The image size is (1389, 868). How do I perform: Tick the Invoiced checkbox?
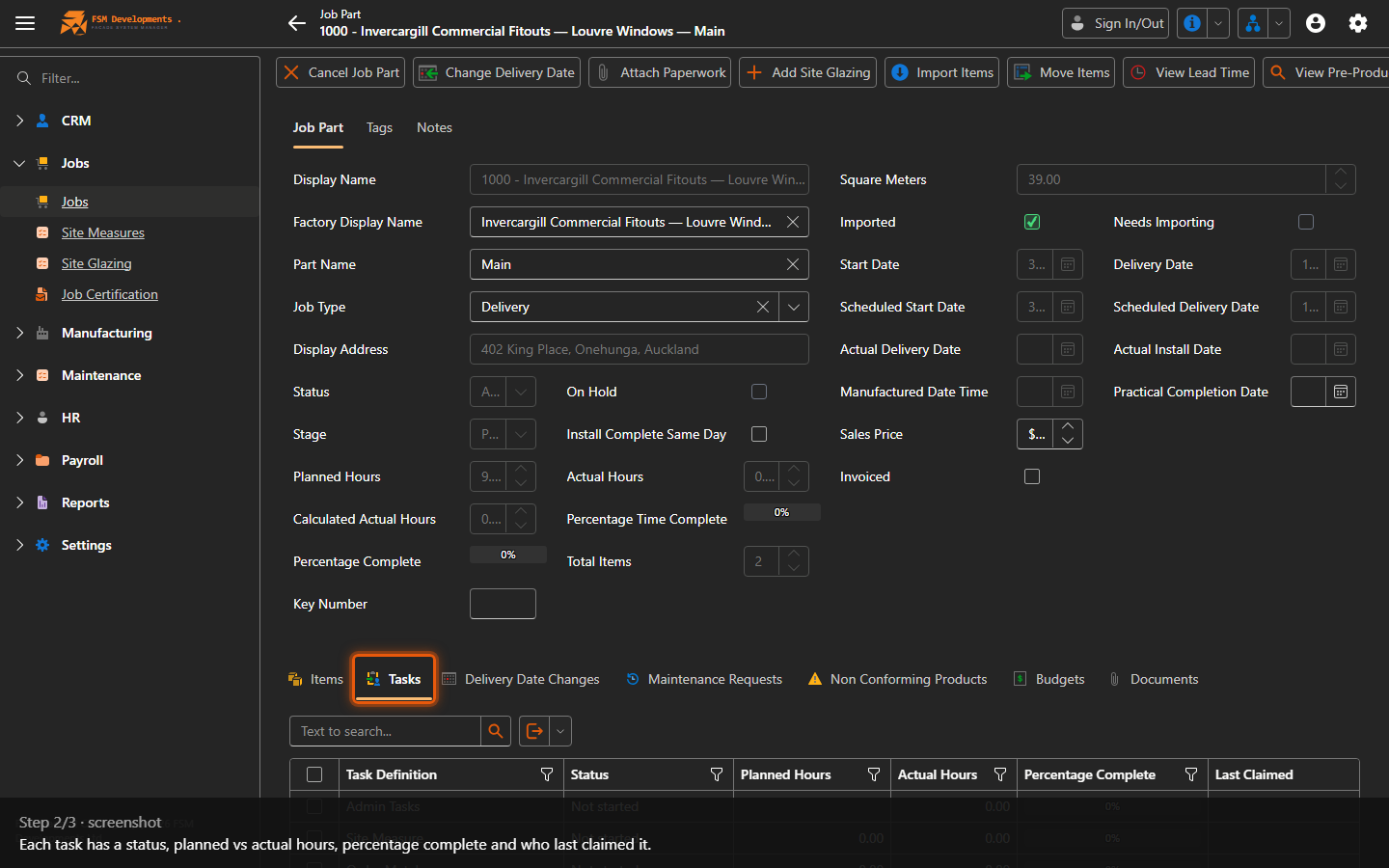coord(1032,476)
